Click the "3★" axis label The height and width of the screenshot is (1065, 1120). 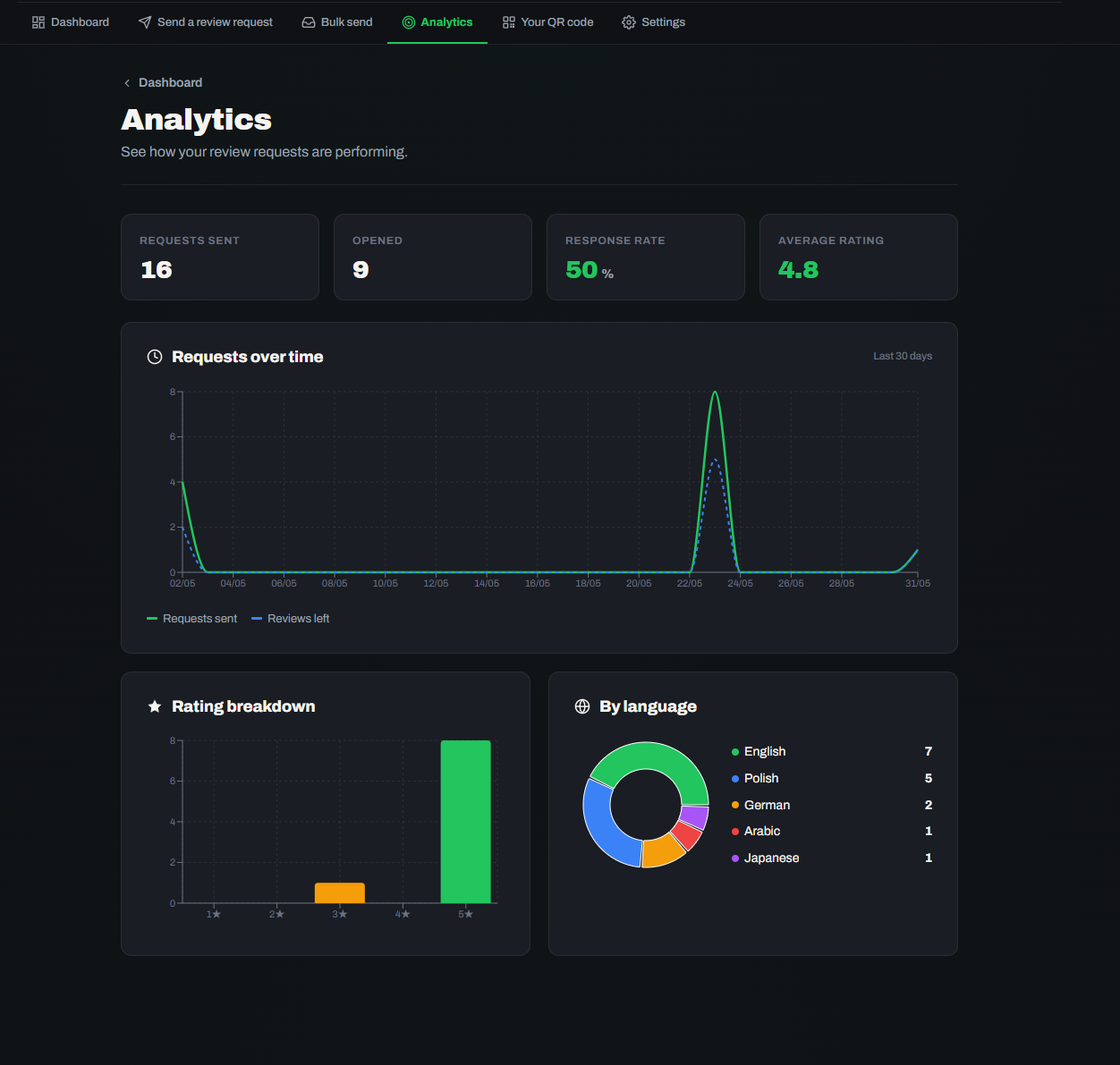tap(340, 914)
